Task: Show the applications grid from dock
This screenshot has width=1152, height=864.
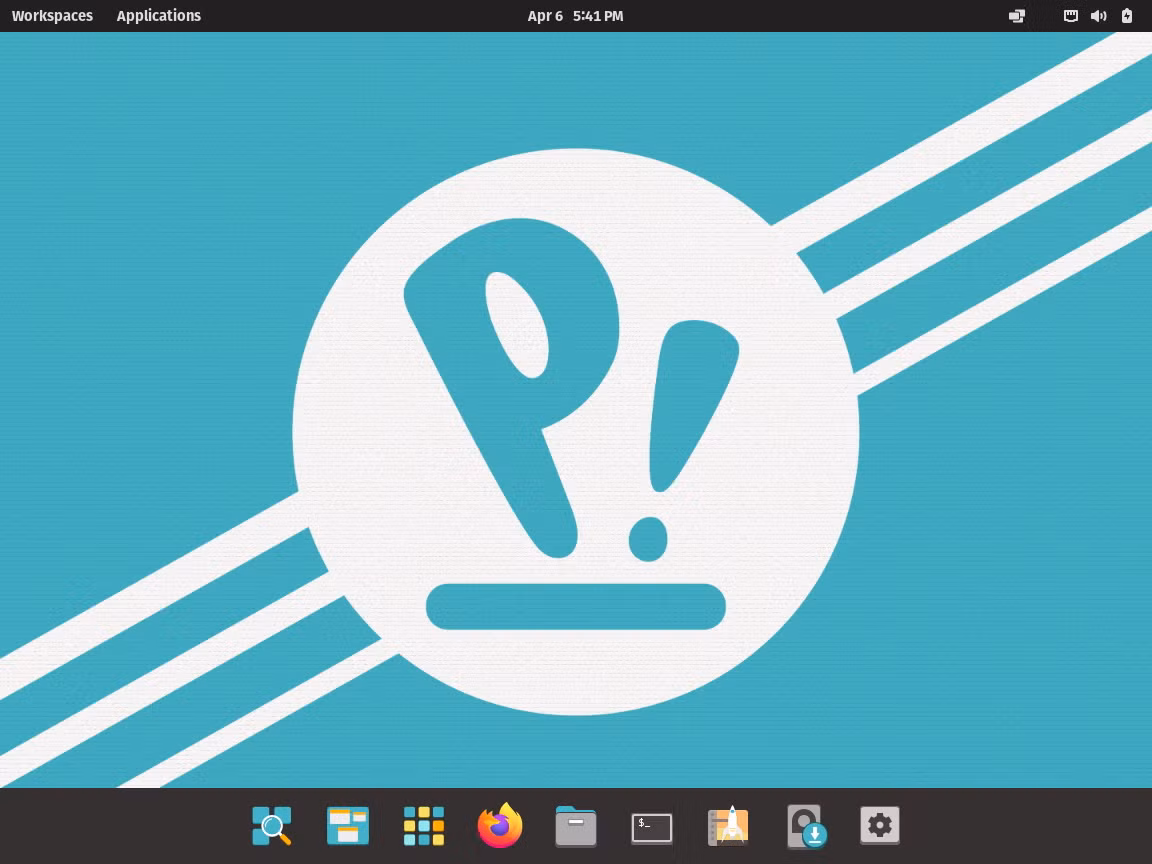Action: pos(424,826)
